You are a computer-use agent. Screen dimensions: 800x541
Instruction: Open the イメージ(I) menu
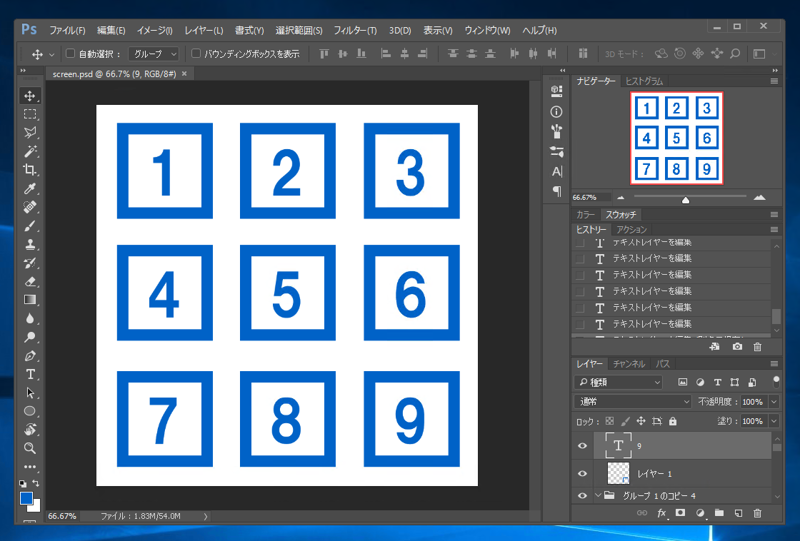point(155,31)
